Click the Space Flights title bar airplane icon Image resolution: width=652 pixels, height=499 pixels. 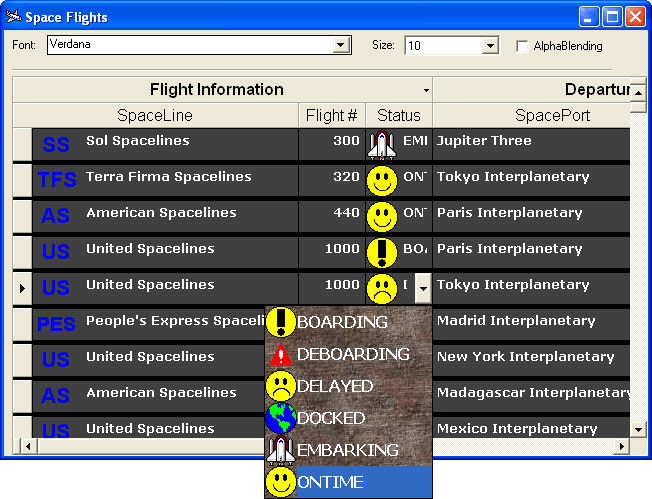coord(13,17)
